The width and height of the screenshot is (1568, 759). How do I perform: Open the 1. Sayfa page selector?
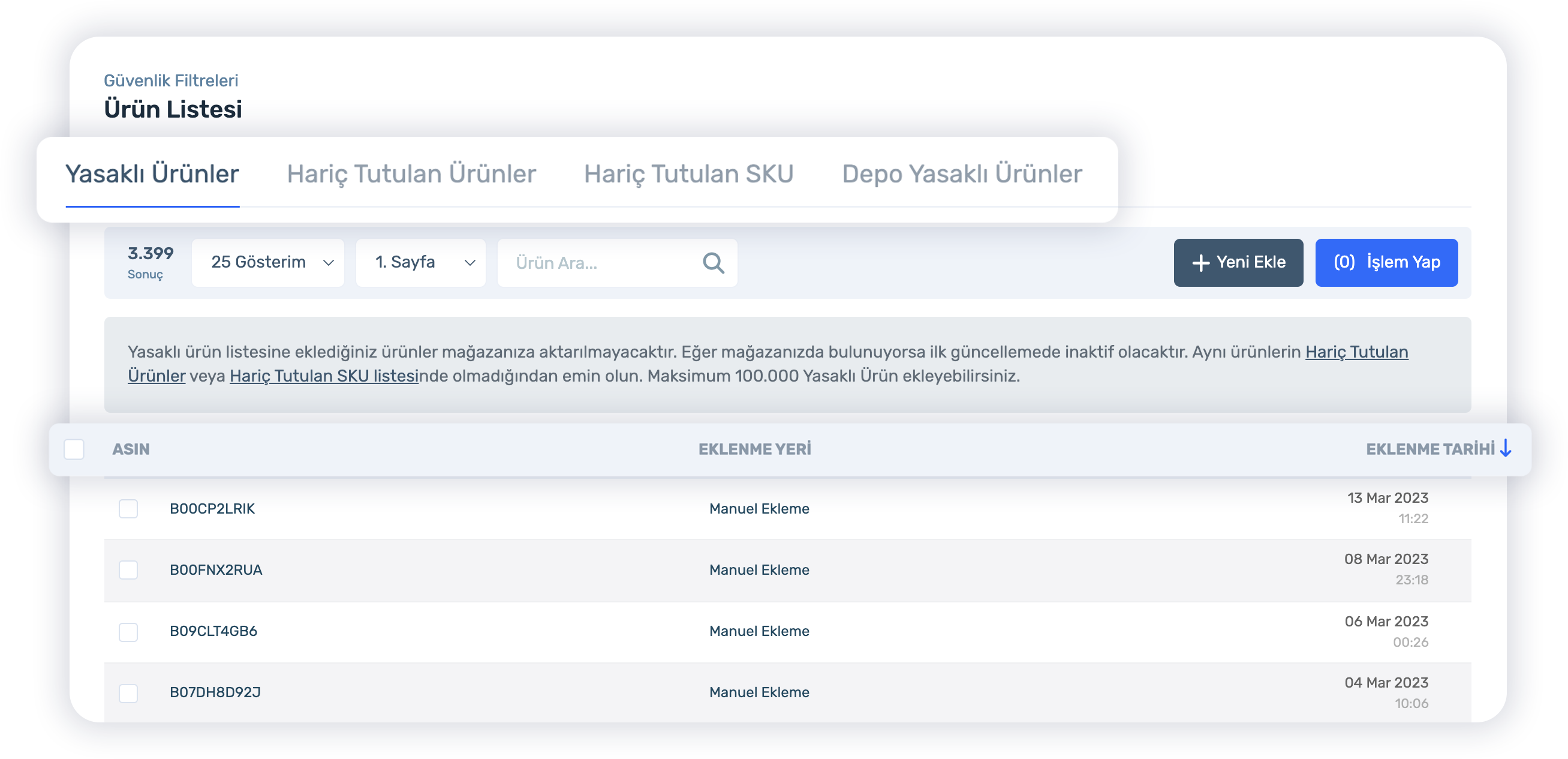click(x=420, y=263)
